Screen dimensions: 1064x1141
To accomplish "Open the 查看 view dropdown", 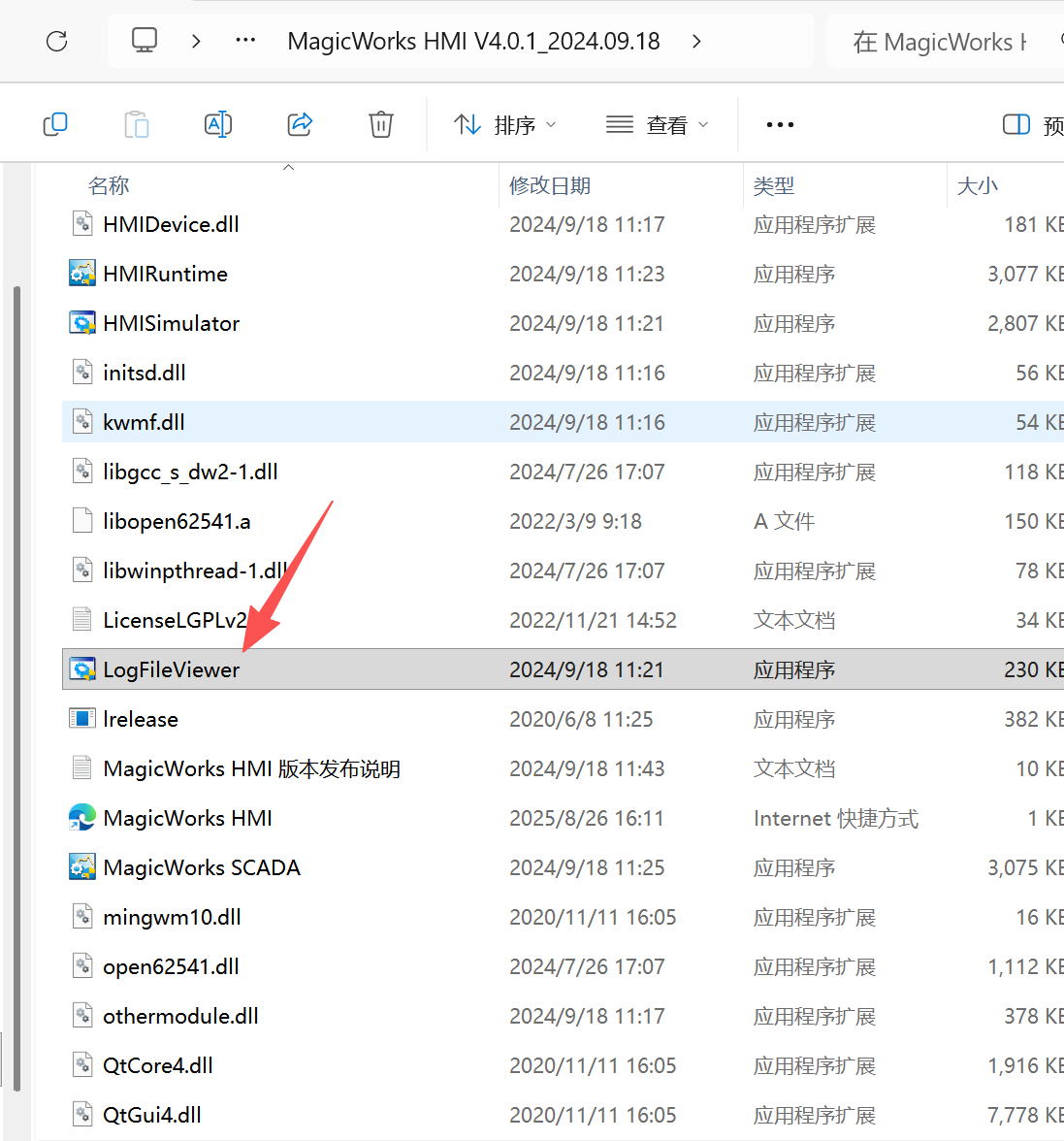I will click(658, 125).
